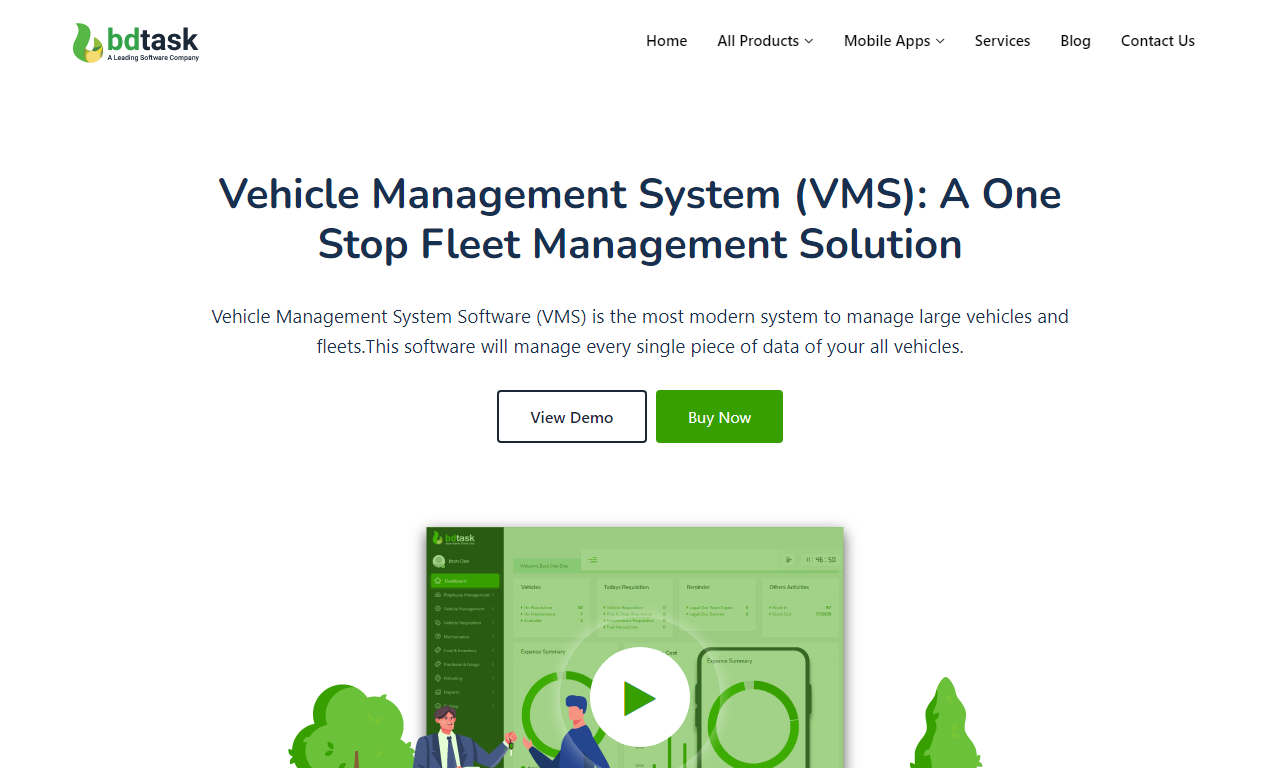
Task: Play the VMS demo video
Action: [640, 697]
